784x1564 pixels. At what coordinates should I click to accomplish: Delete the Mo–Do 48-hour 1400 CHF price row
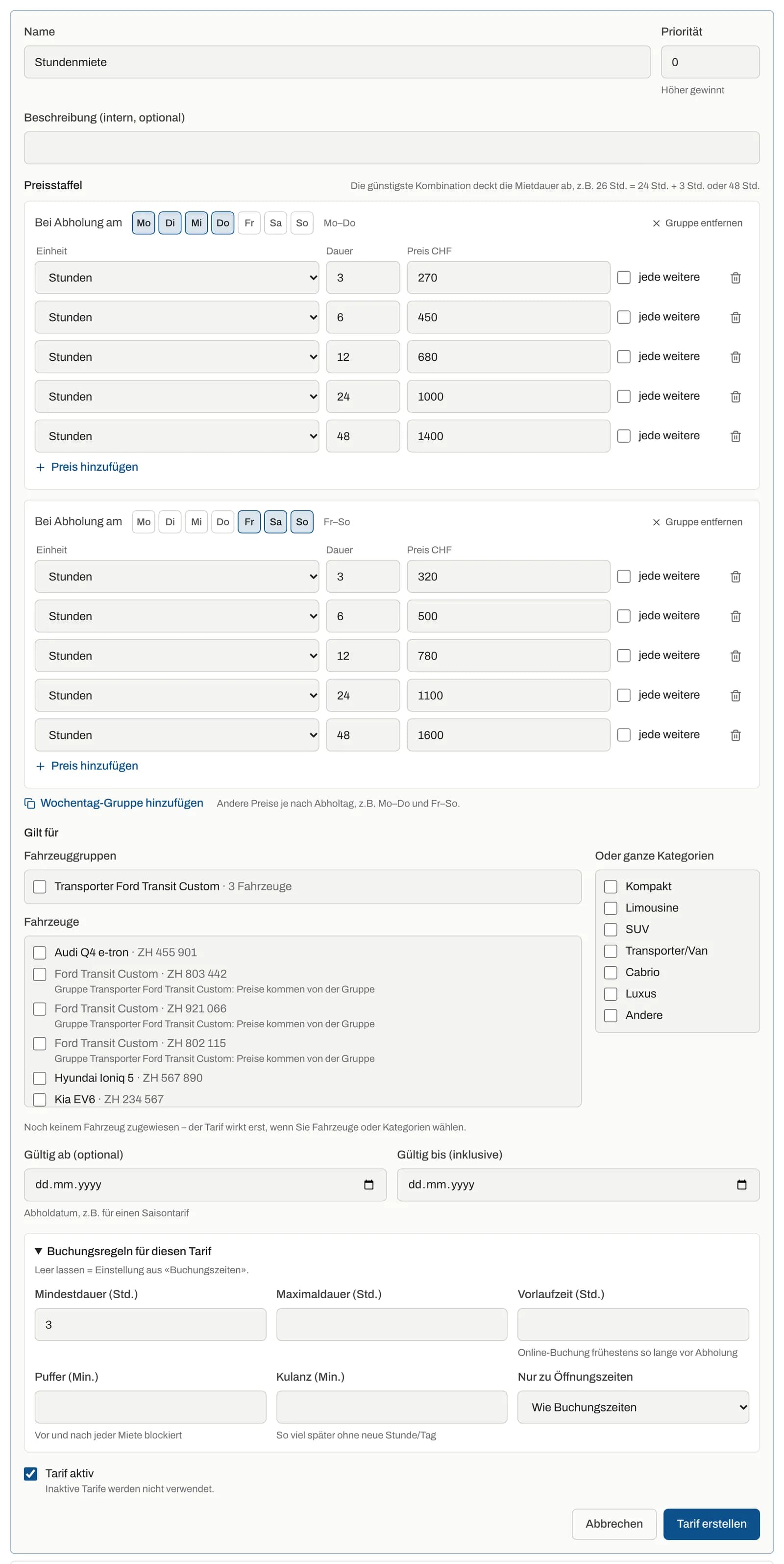(735, 436)
